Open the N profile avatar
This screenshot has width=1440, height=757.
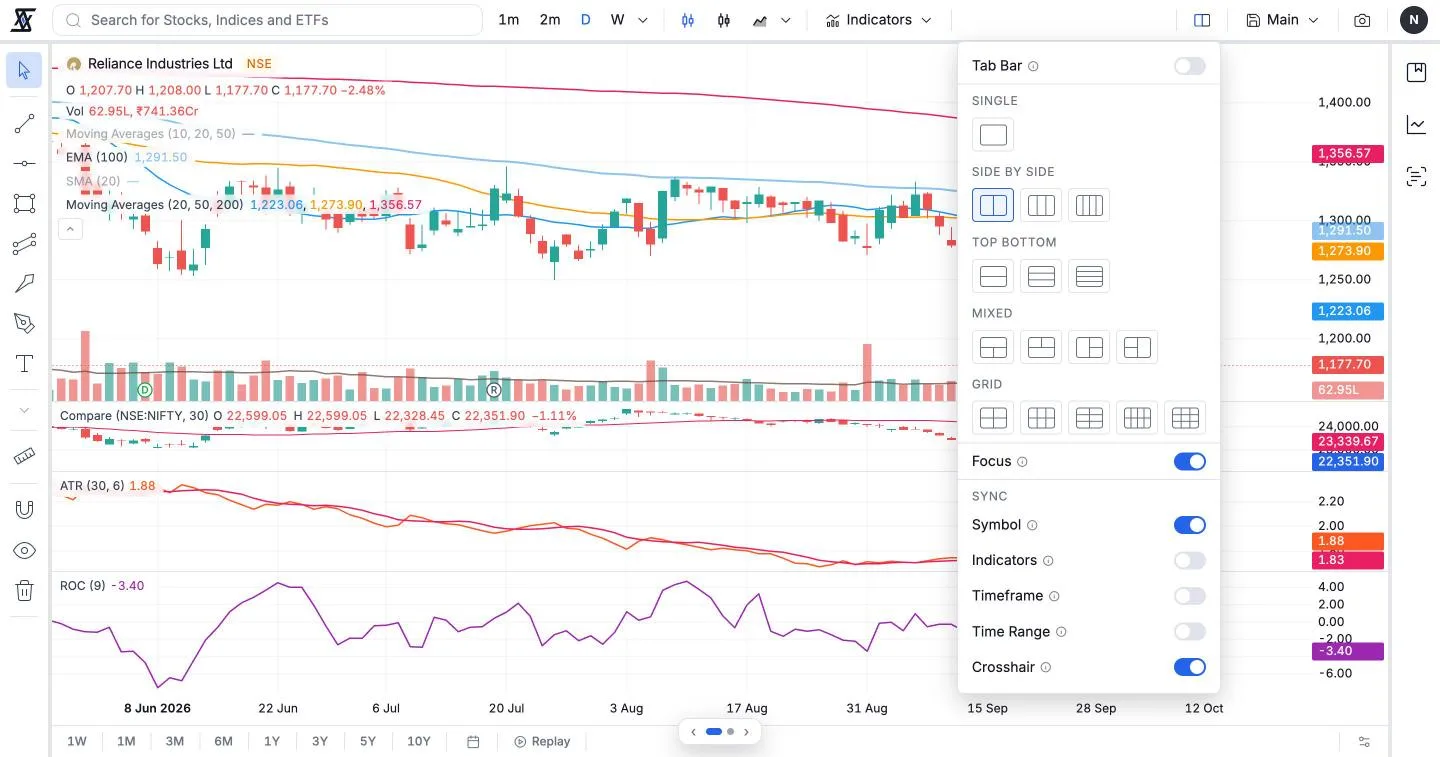(x=1413, y=20)
